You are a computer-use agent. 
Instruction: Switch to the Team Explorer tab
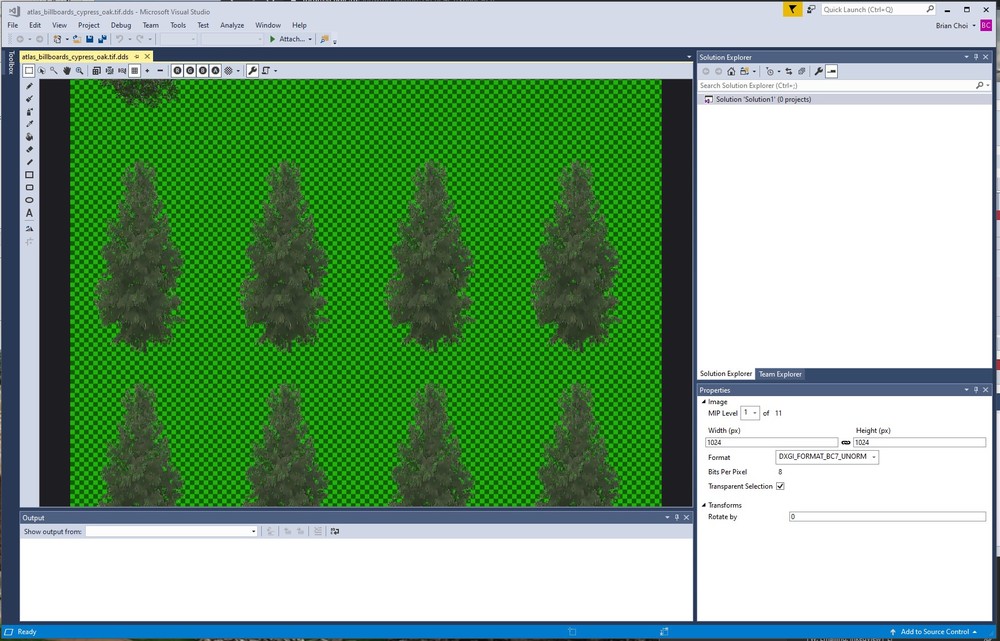(x=780, y=374)
